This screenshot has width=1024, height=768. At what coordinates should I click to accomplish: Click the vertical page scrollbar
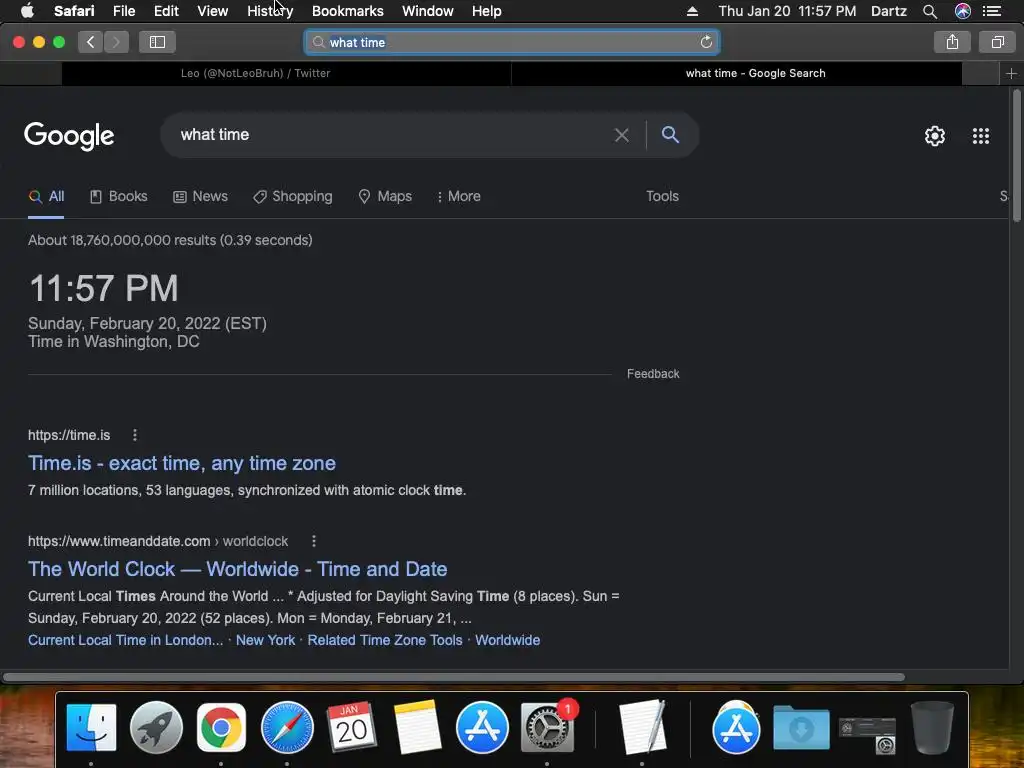point(1016,157)
